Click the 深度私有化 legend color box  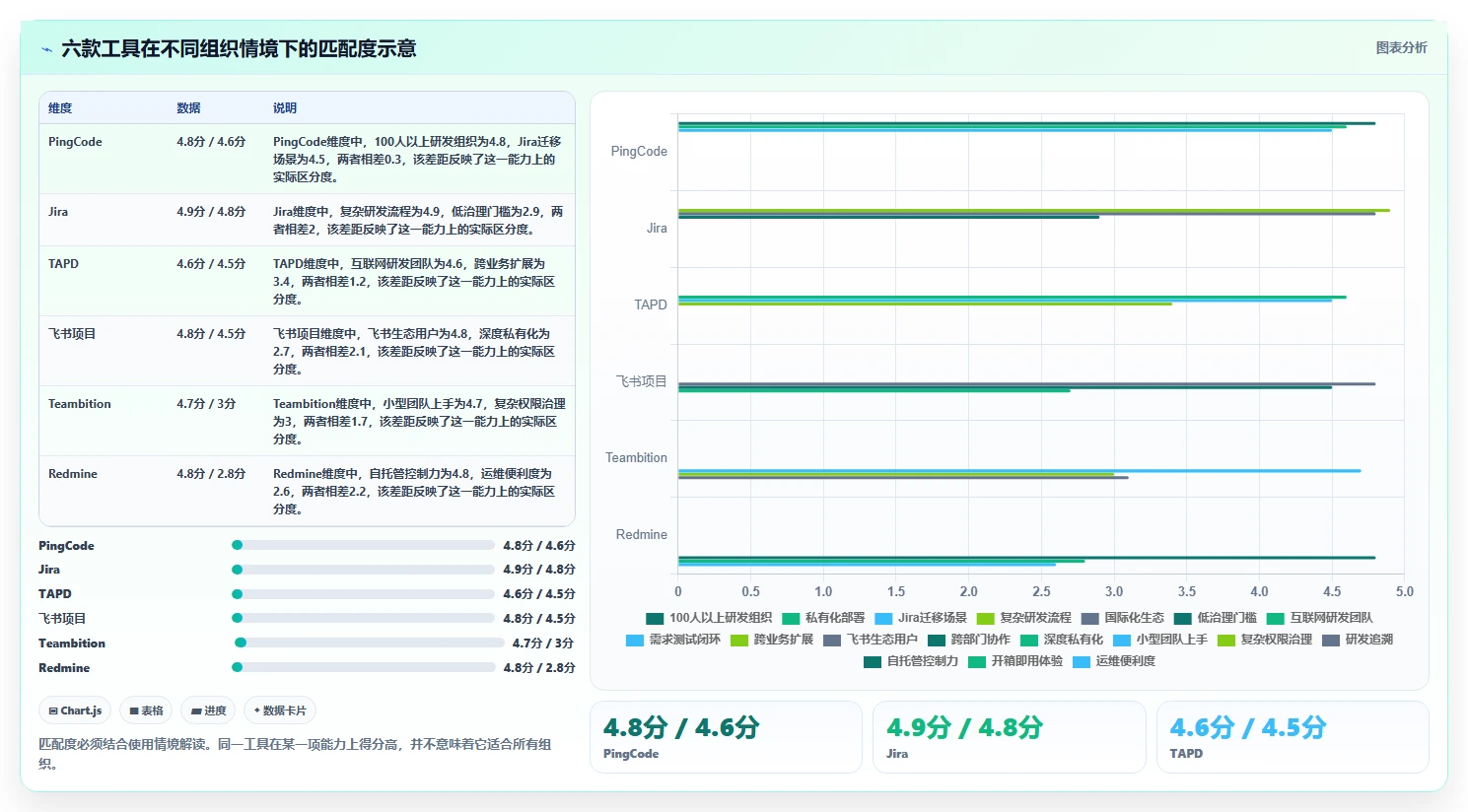click(x=1029, y=640)
